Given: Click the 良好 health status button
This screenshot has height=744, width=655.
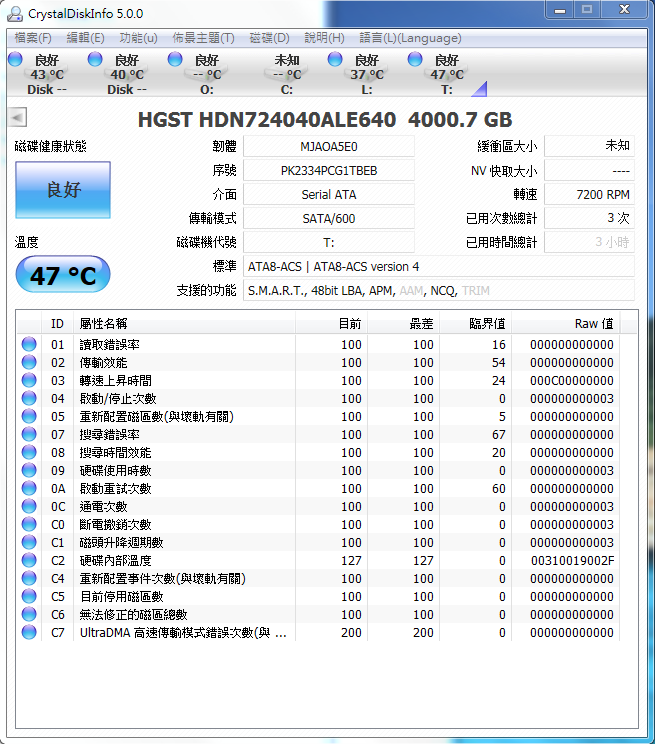Looking at the screenshot, I should (63, 190).
